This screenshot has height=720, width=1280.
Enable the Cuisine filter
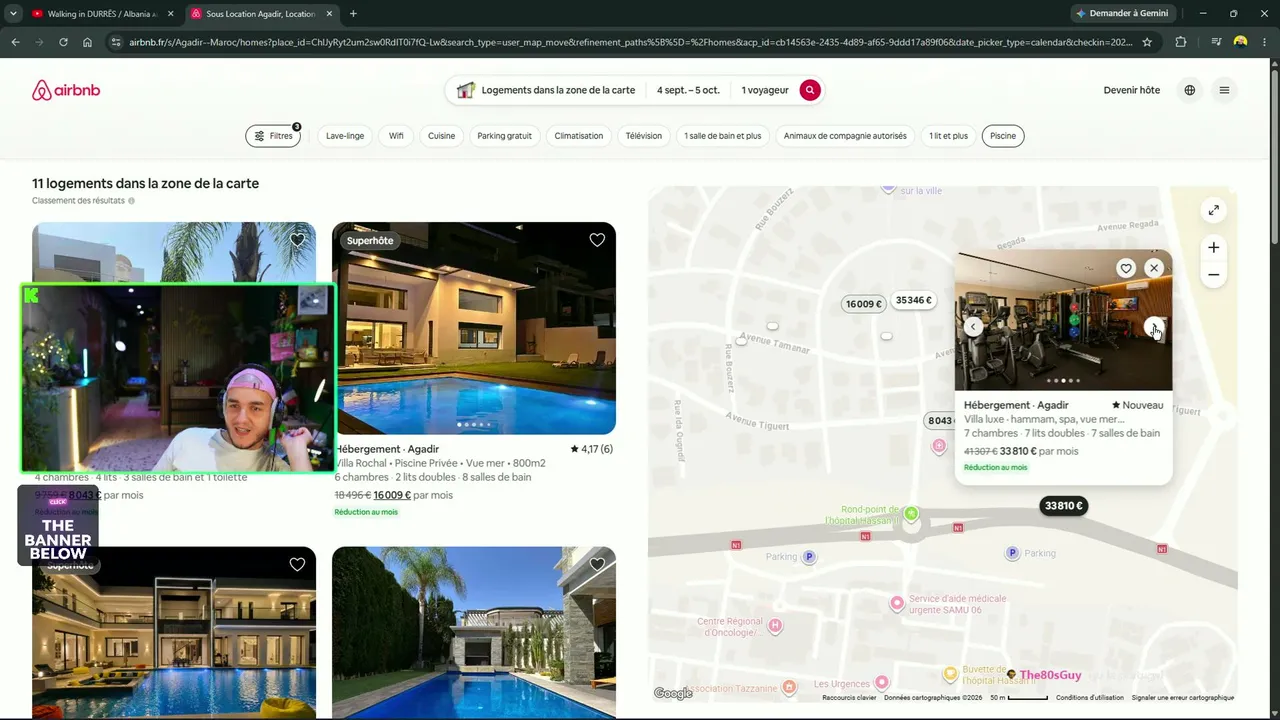[x=441, y=136]
